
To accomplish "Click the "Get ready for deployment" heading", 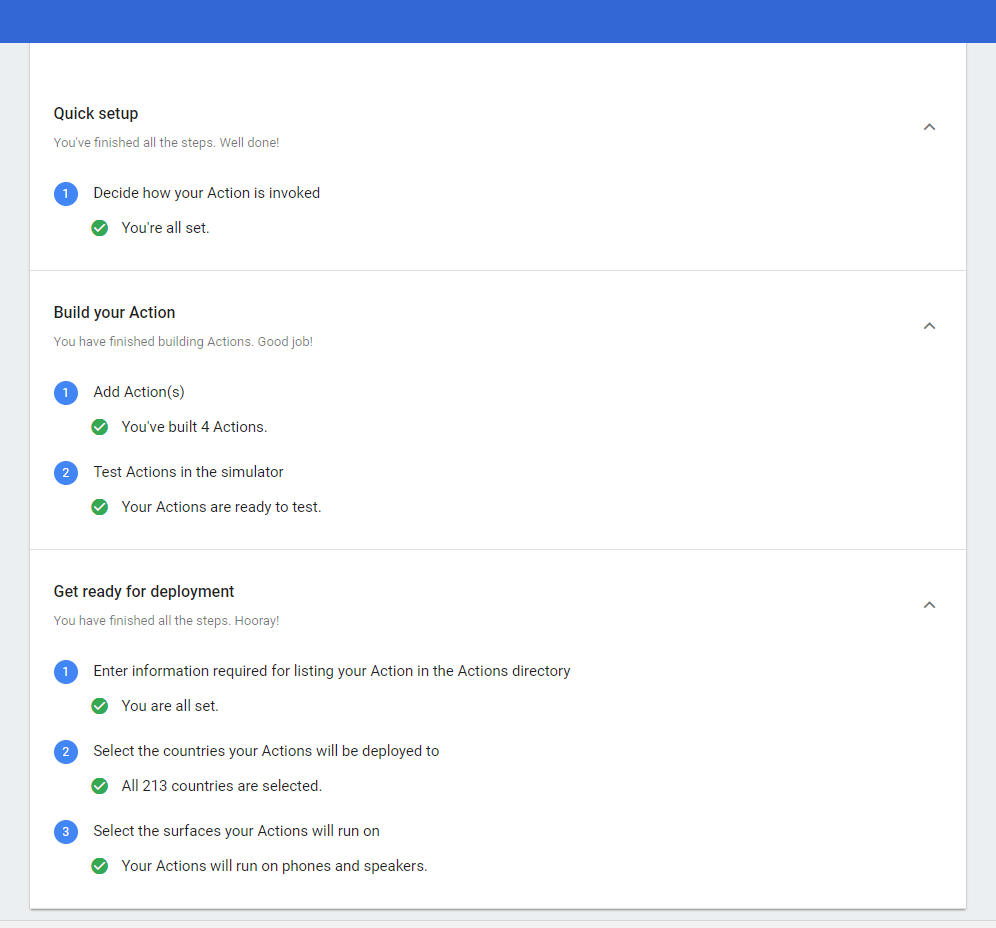I will (x=144, y=592).
